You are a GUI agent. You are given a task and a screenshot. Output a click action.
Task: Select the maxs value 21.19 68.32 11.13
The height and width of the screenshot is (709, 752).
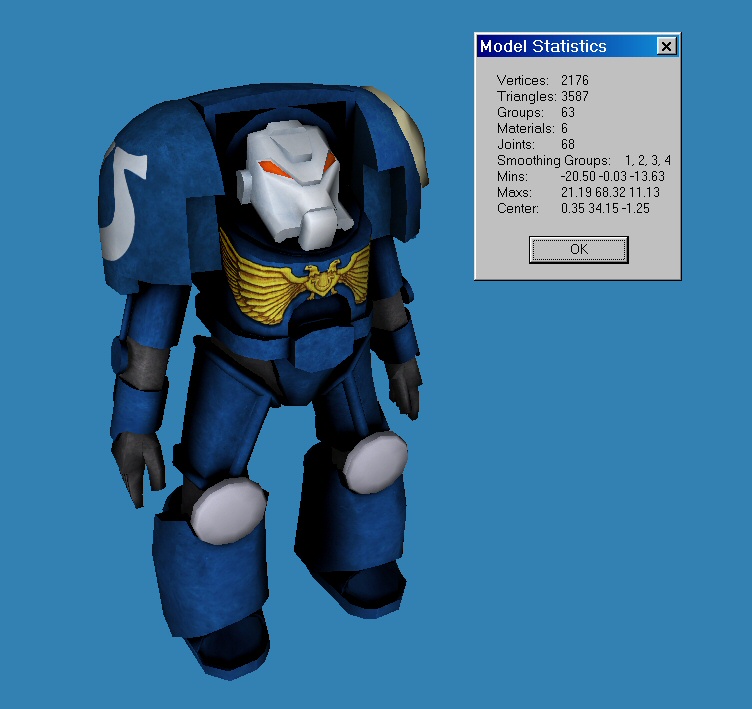pyautogui.click(x=610, y=192)
